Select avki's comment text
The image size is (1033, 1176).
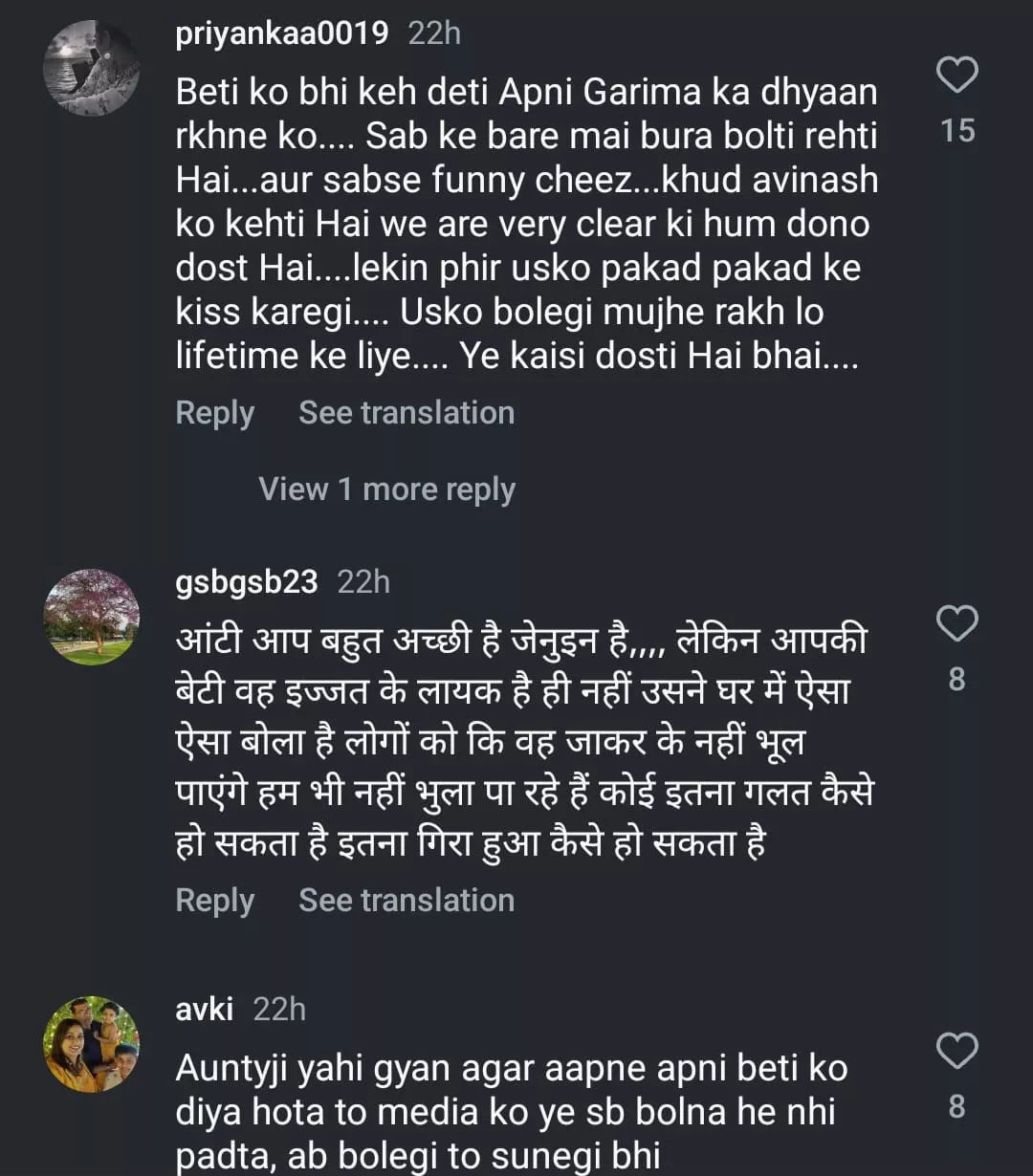click(x=512, y=1111)
